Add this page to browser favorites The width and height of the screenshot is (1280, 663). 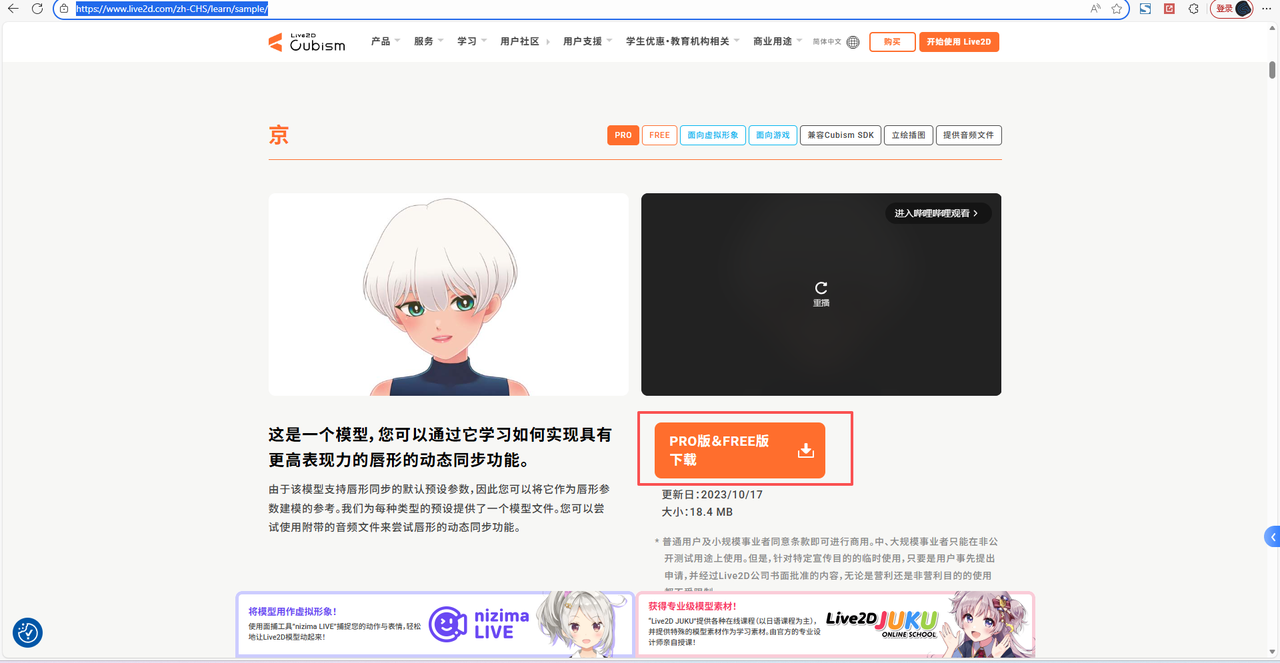click(1117, 9)
